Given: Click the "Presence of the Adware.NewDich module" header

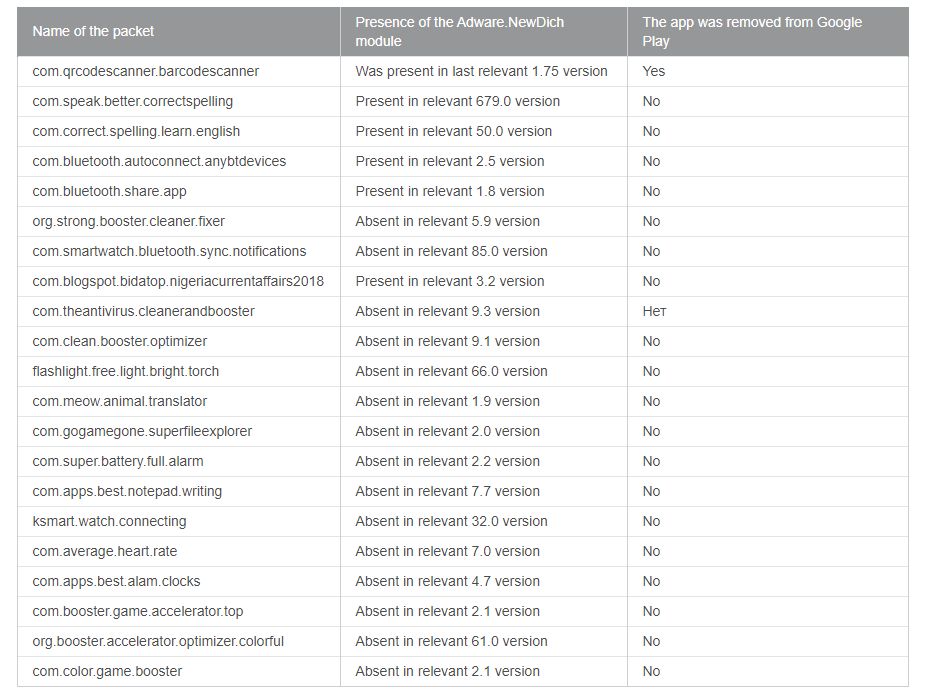Looking at the screenshot, I should pyautogui.click(x=459, y=31).
